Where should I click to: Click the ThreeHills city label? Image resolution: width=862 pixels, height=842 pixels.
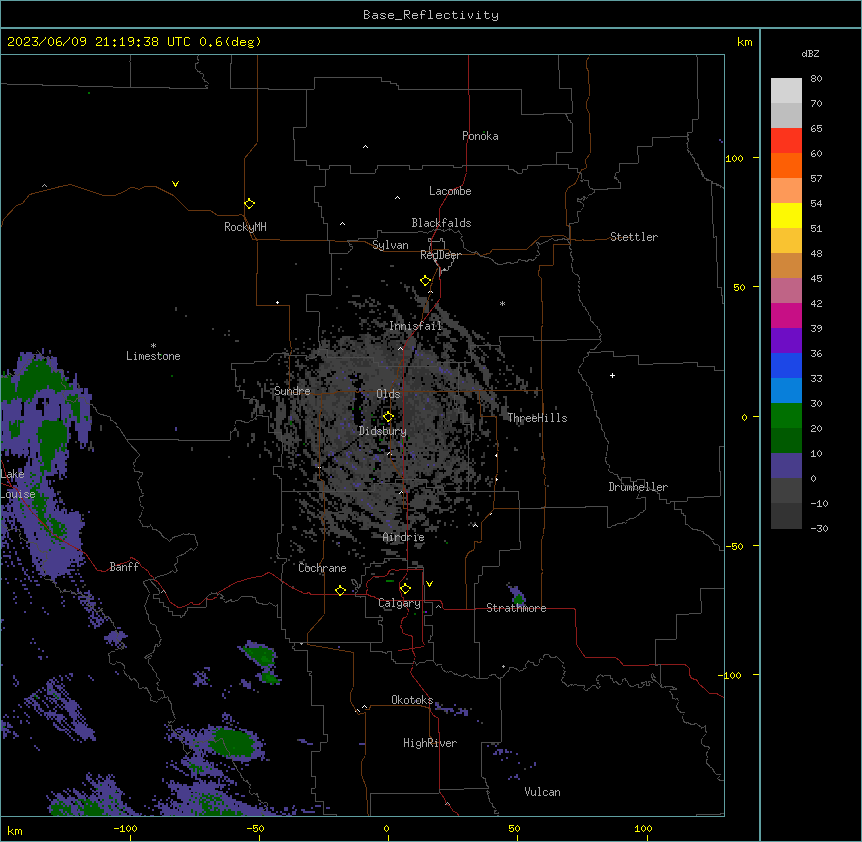click(537, 418)
